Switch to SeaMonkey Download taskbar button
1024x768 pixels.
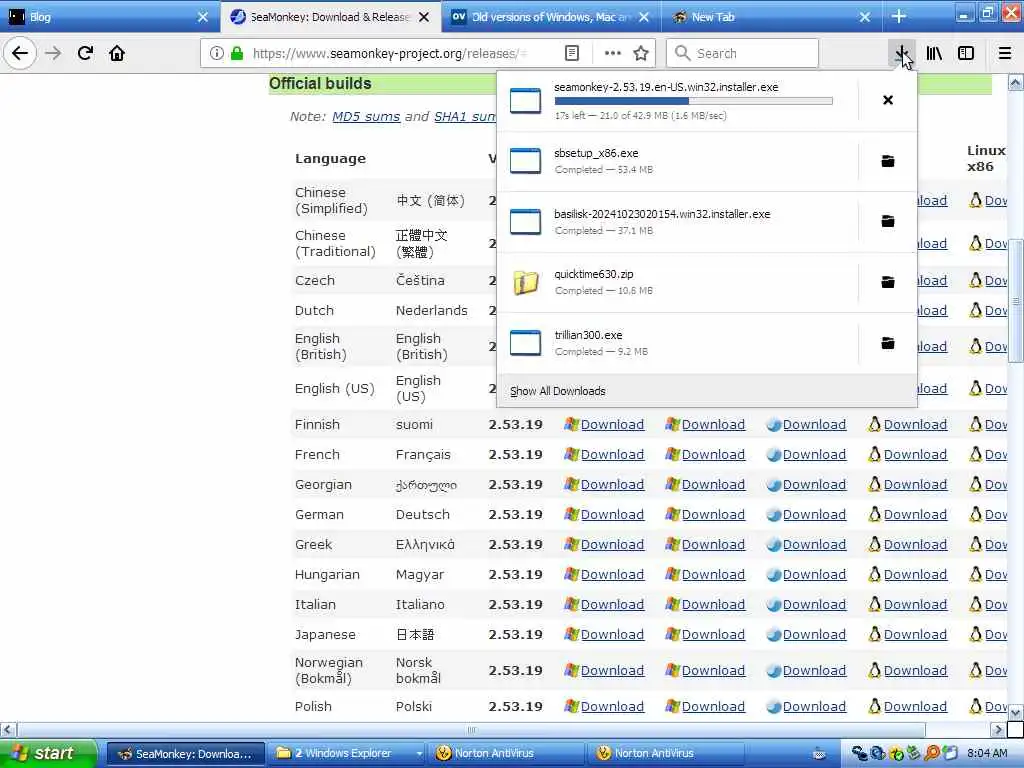click(x=185, y=754)
